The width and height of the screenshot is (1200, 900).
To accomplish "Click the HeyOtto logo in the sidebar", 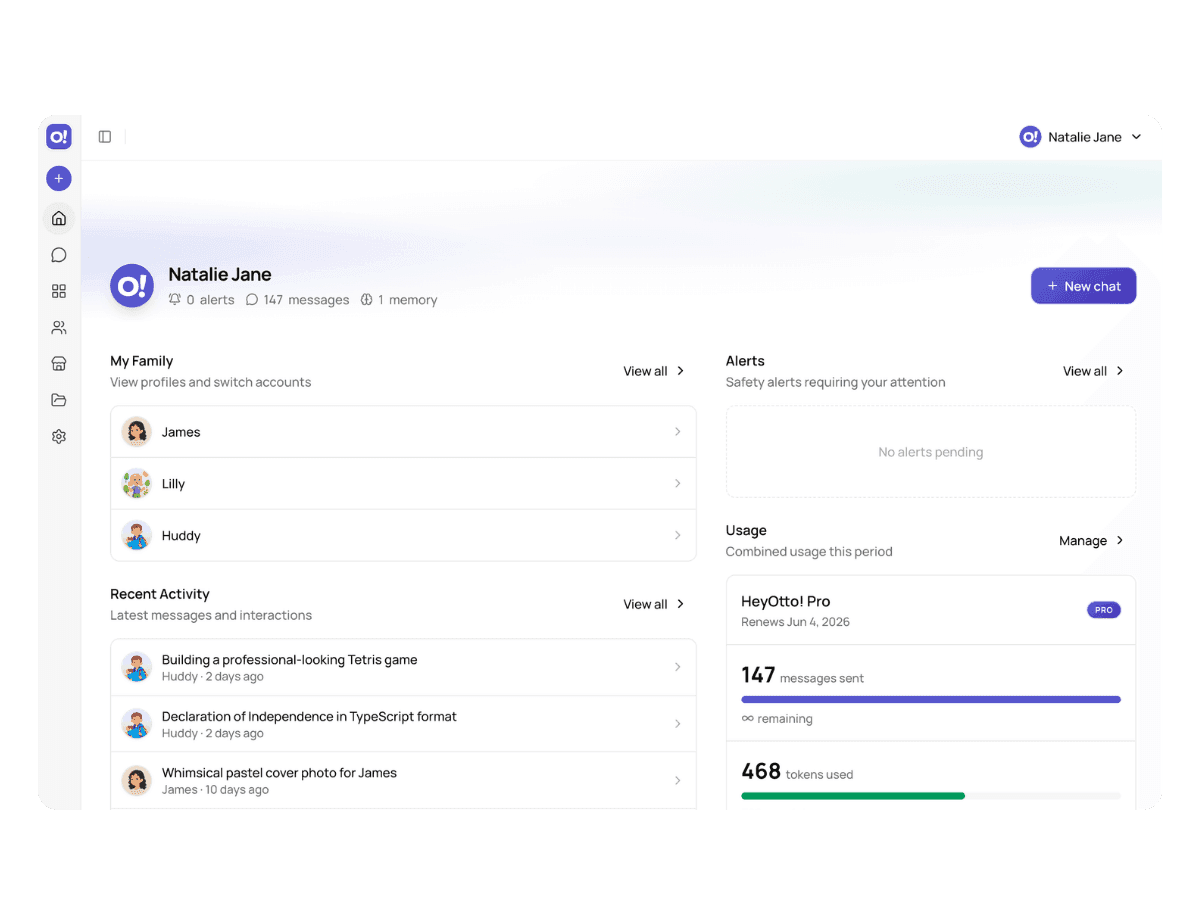I will pyautogui.click(x=59, y=137).
